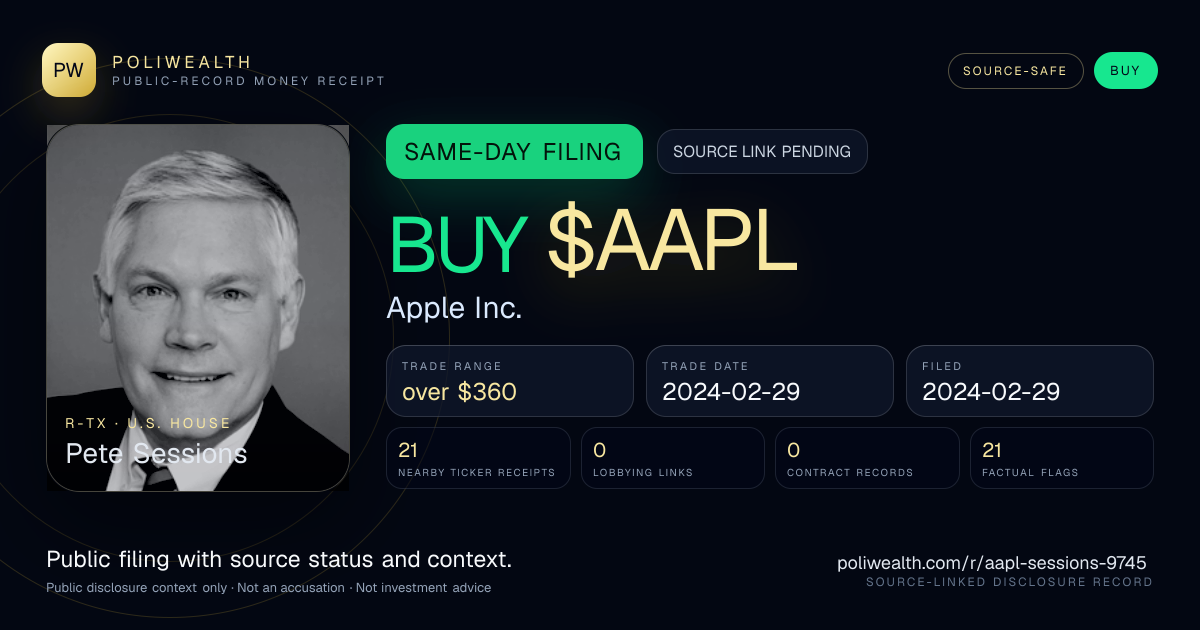The image size is (1200, 630).
Task: Open the Trade Range over $360 card
Action: 510,381
